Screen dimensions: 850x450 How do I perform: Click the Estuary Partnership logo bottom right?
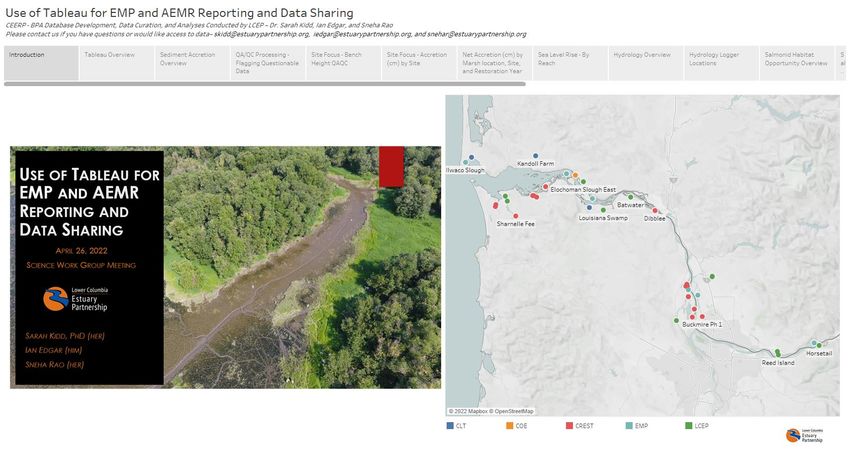point(804,435)
